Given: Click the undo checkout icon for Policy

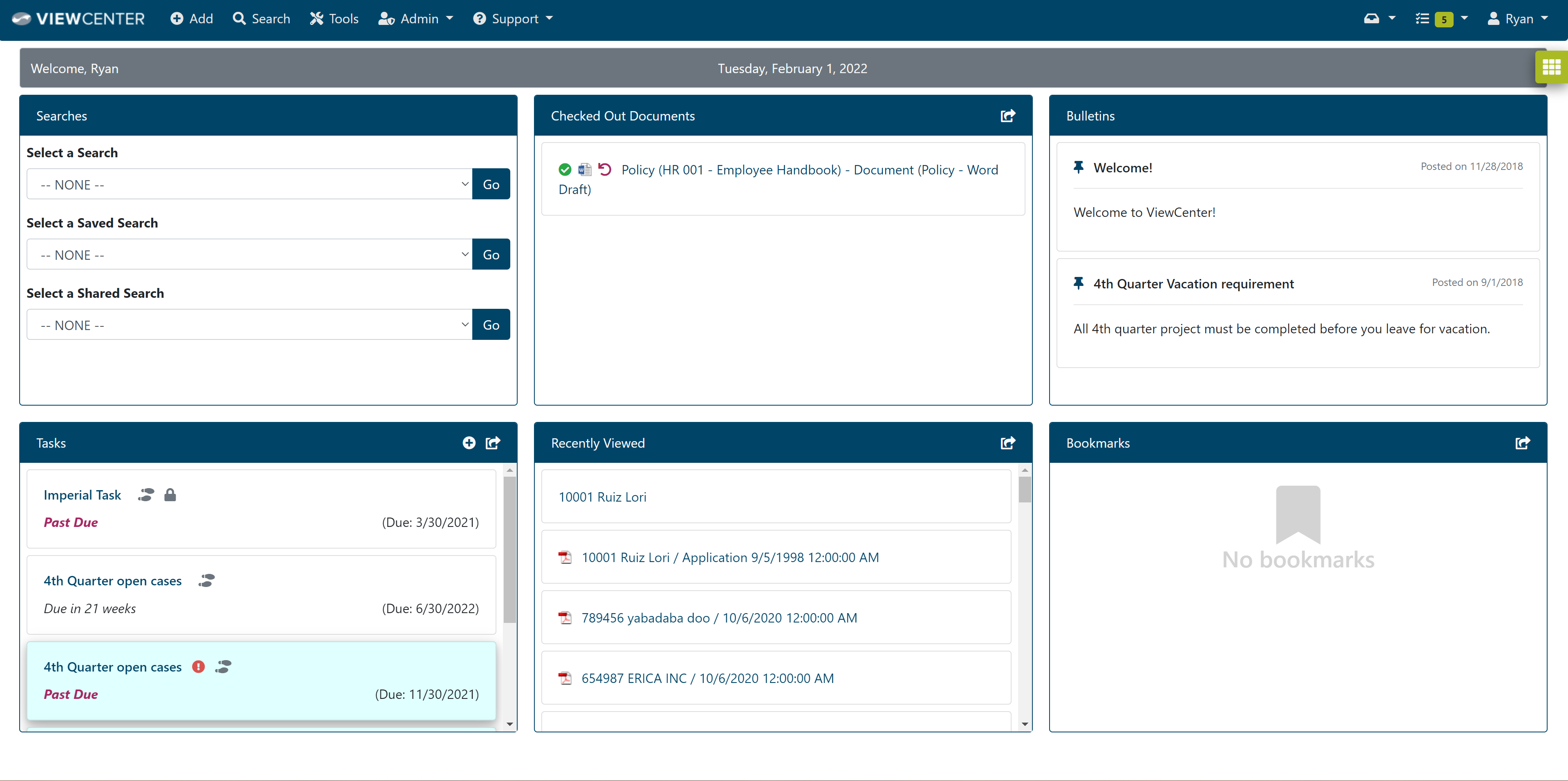Looking at the screenshot, I should (x=604, y=169).
